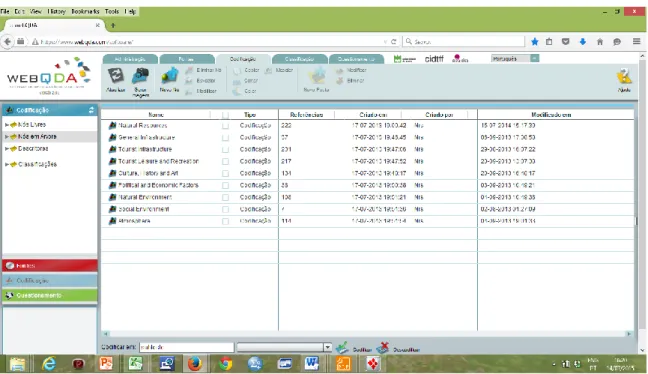Viewport: 648px width, 374px height.
Task: Sort the table by Referências column
Action: click(x=306, y=115)
